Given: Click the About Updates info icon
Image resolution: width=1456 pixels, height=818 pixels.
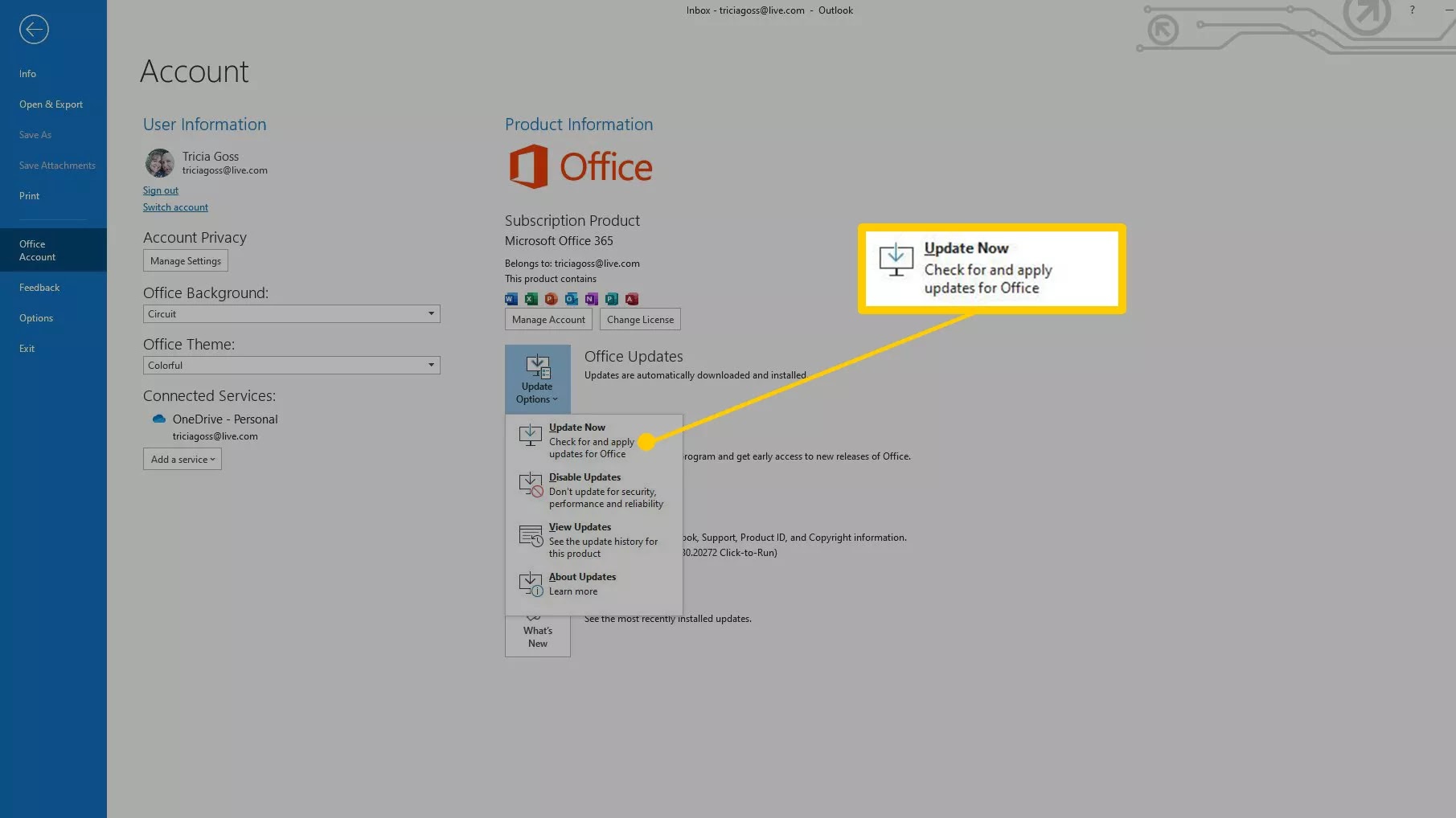Looking at the screenshot, I should (531, 584).
